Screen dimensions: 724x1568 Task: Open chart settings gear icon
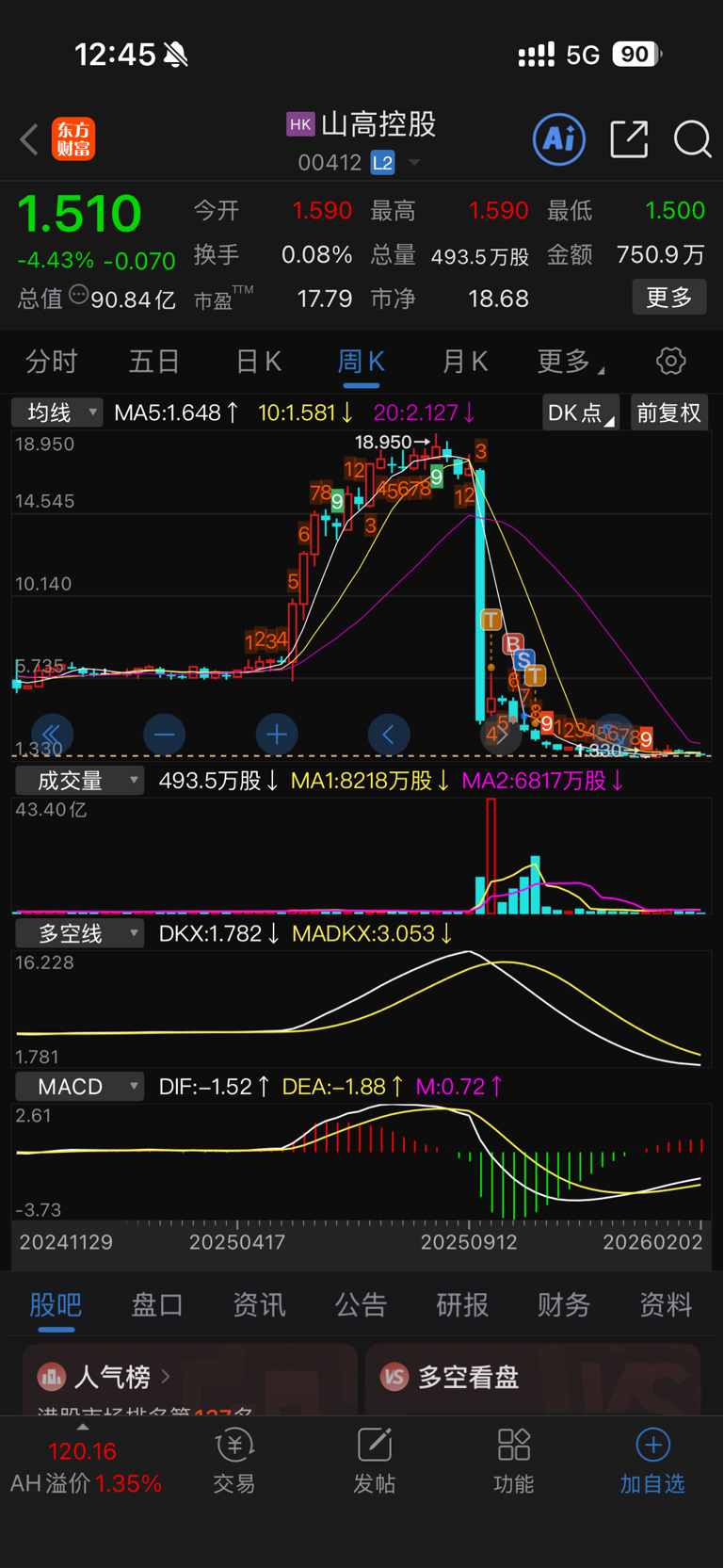(670, 361)
